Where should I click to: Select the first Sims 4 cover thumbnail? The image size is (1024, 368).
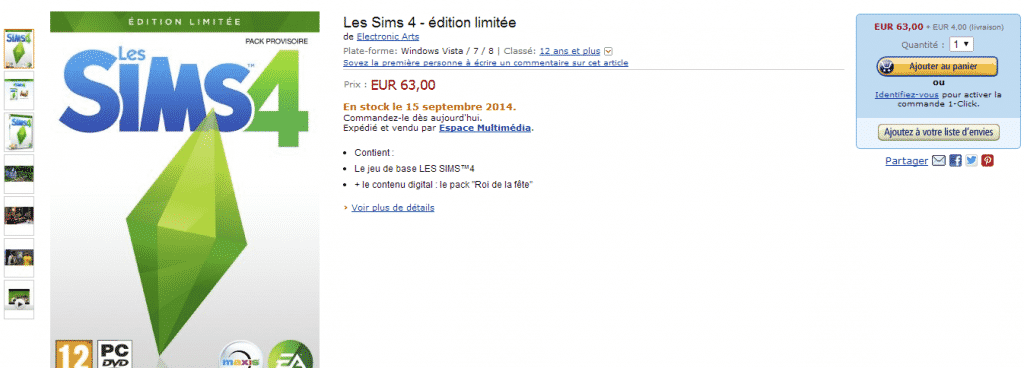19,49
